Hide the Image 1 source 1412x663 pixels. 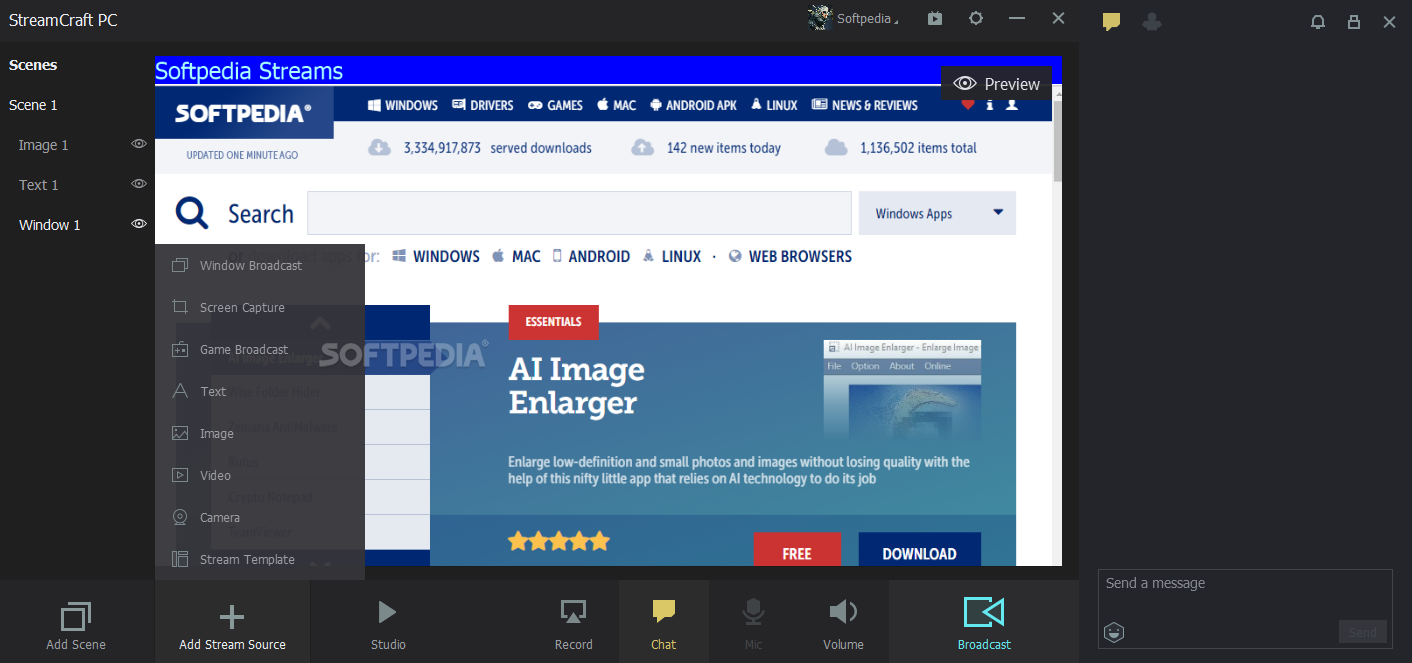pos(139,144)
